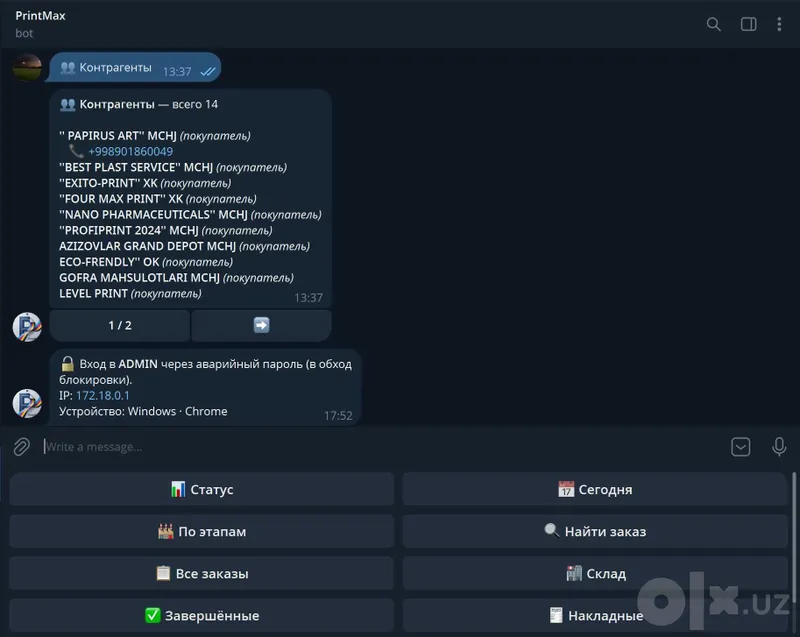Click the 17:52 message timestamp
Viewport: 800px width, 637px height.
coord(338,416)
